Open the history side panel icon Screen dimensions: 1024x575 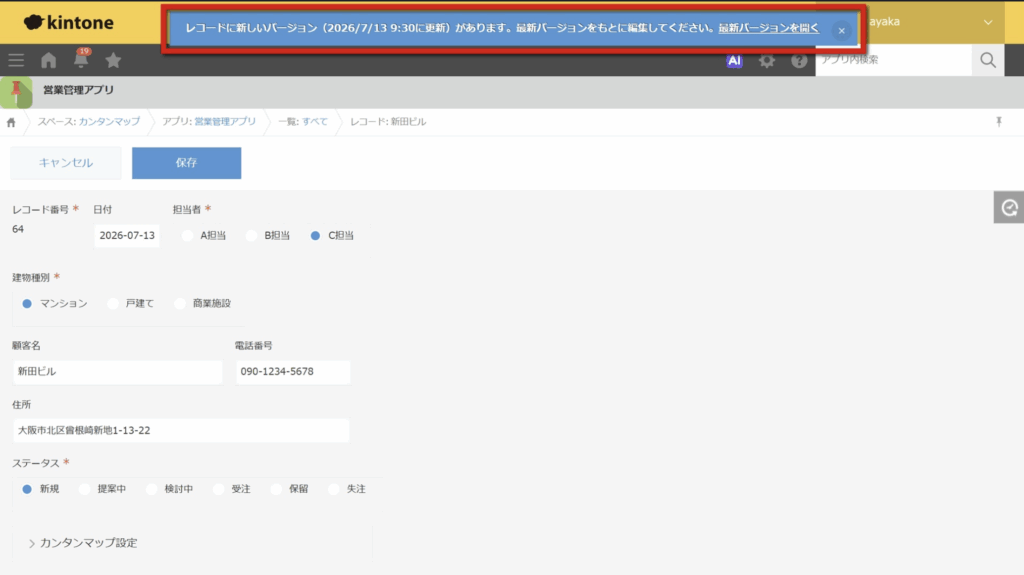tap(1009, 208)
